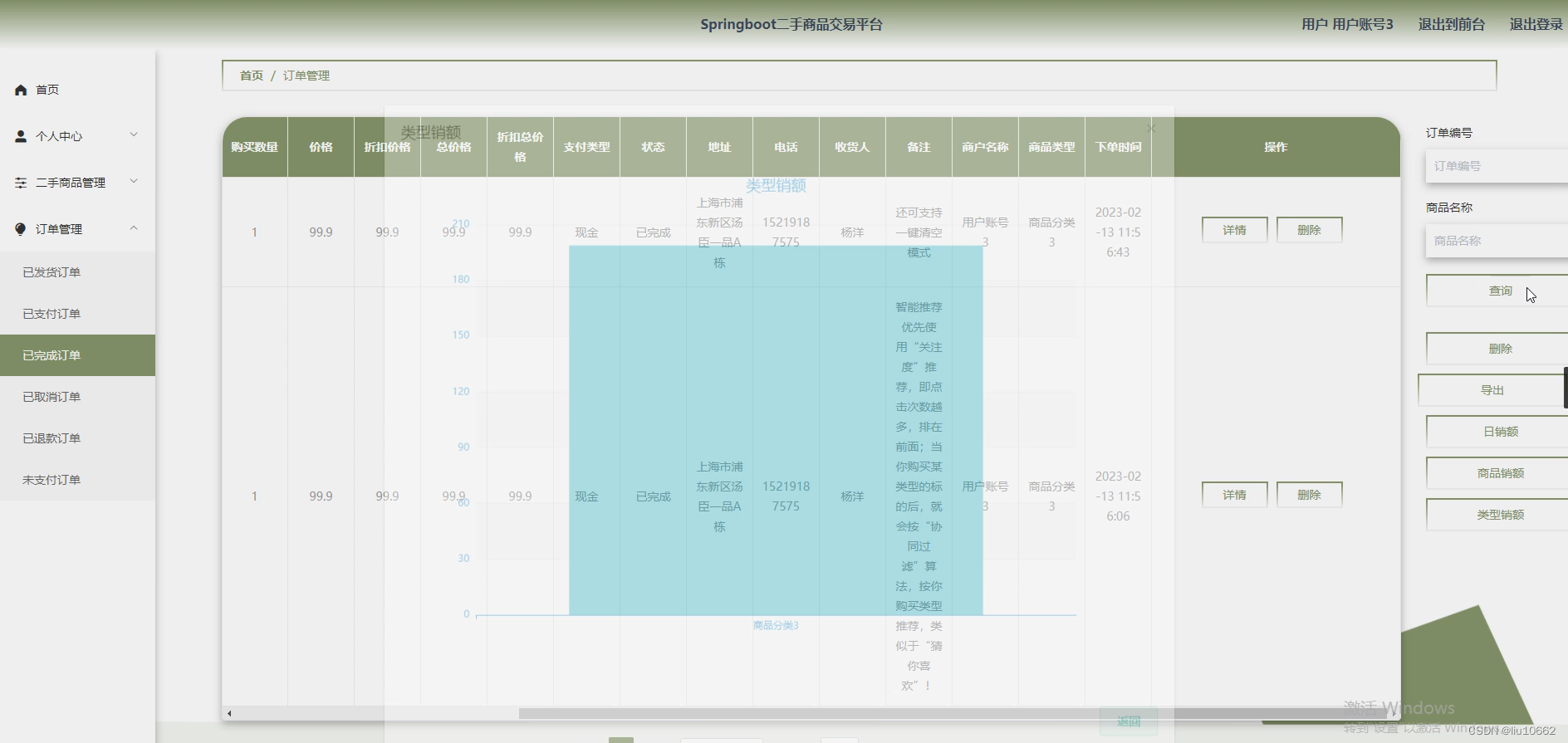Select 已完成订单 in the sidebar

(x=77, y=355)
